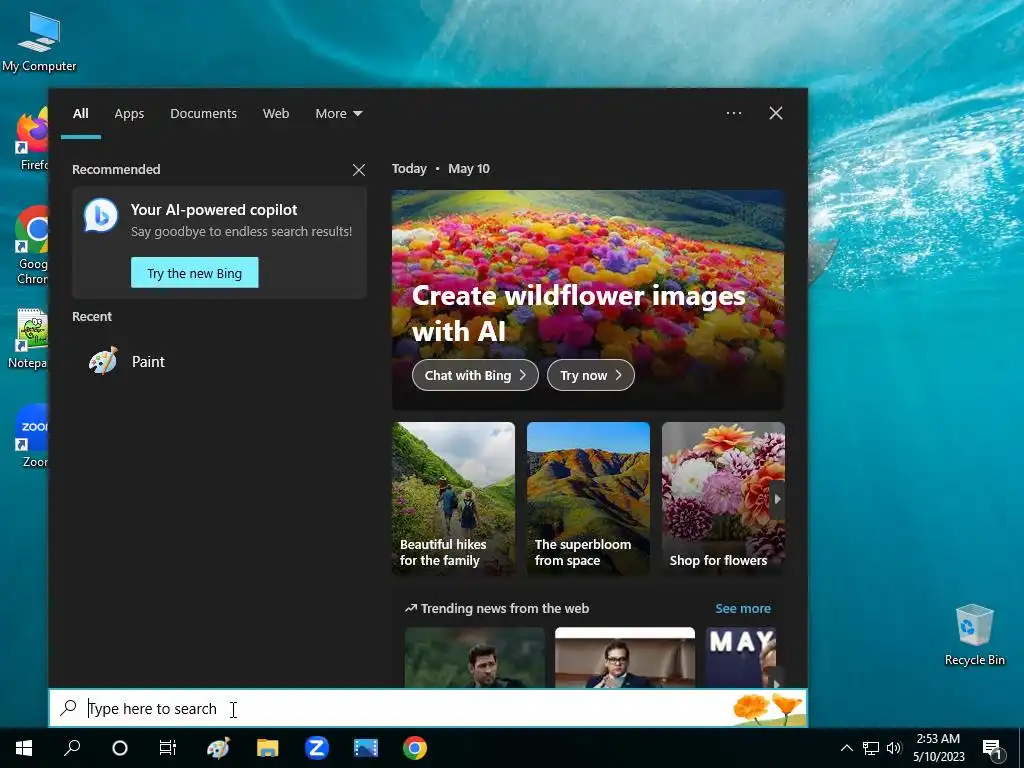Viewport: 1024px width, 768px height.
Task: Open the MAY trending news thumbnail
Action: pyautogui.click(x=741, y=657)
